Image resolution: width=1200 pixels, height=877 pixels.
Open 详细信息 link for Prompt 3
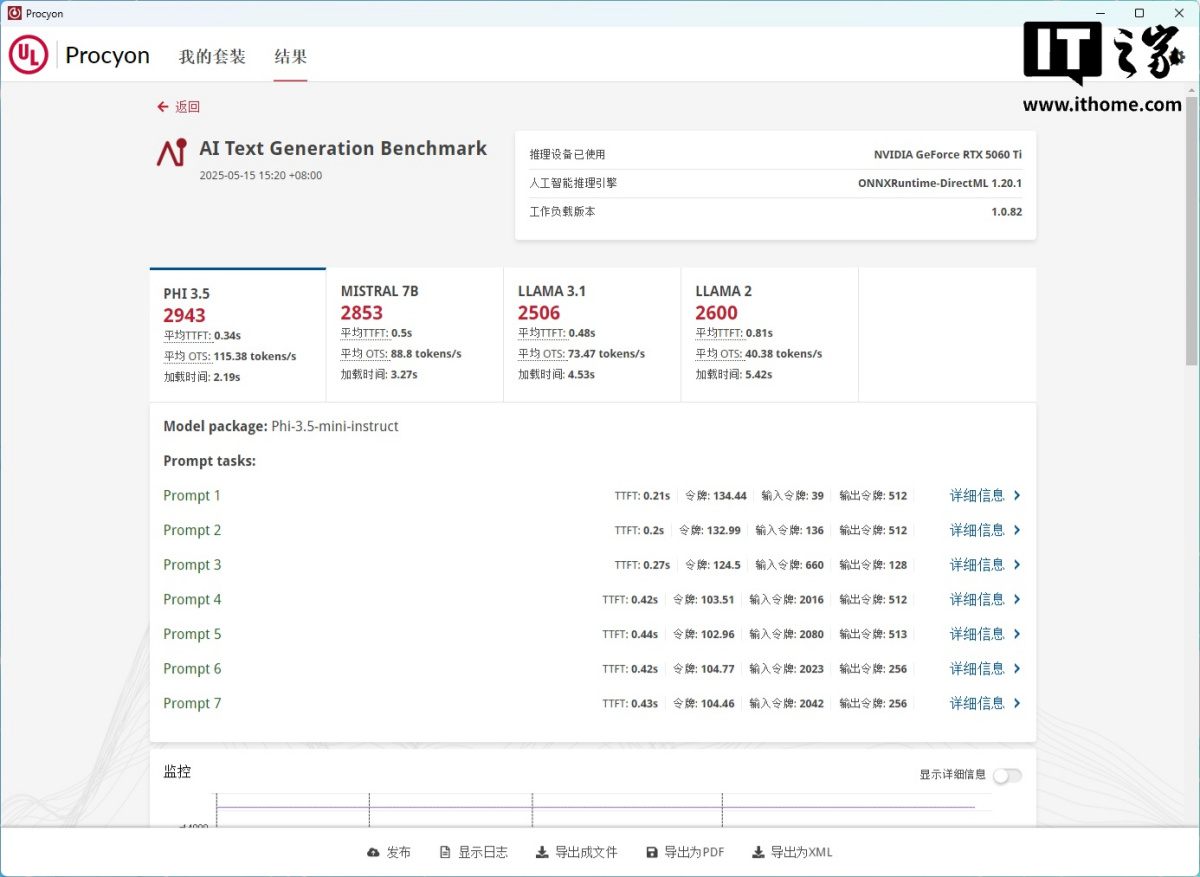977,565
